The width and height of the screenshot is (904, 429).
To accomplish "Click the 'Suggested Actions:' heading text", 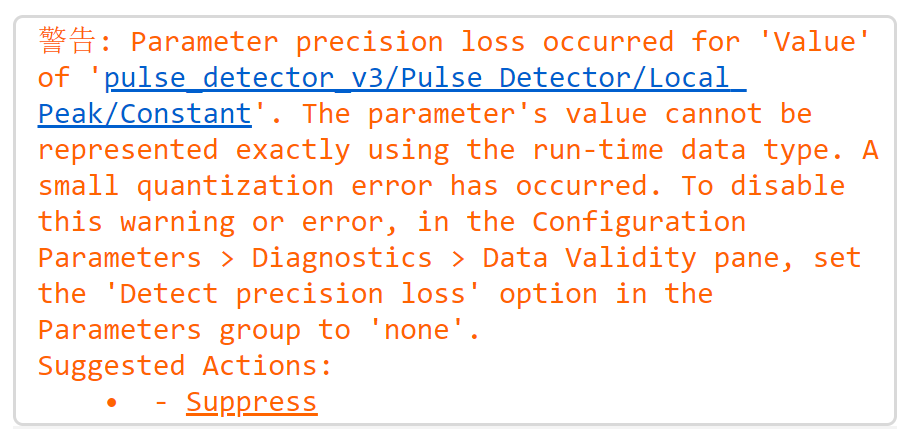I will pyautogui.click(x=185, y=366).
